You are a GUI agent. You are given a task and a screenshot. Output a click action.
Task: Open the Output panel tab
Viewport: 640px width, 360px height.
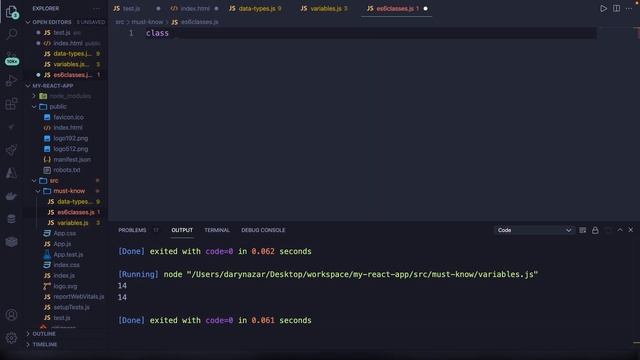point(182,230)
